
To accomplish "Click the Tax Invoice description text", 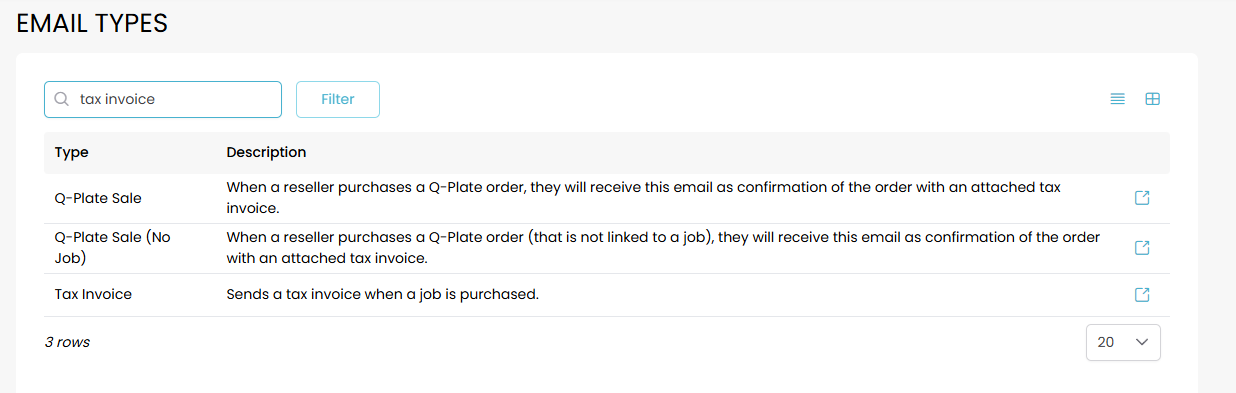I will click(383, 295).
